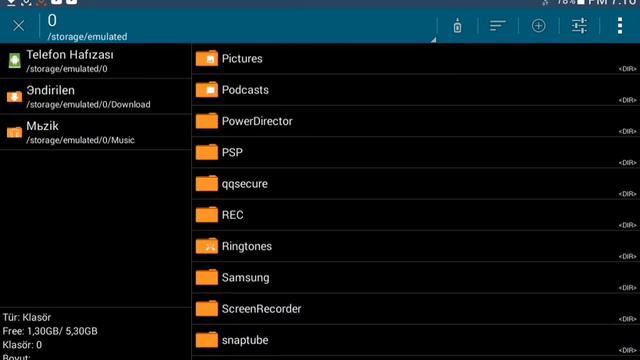
Task: Open the Pictures folder
Action: [x=416, y=59]
